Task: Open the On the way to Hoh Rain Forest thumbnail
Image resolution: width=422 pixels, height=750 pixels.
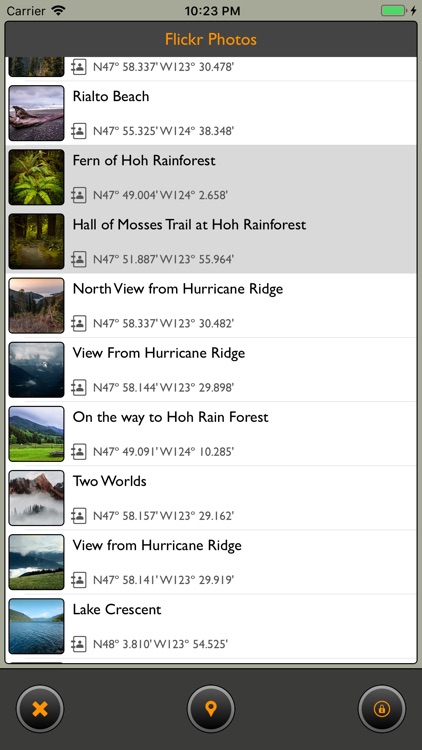Action: 36,434
